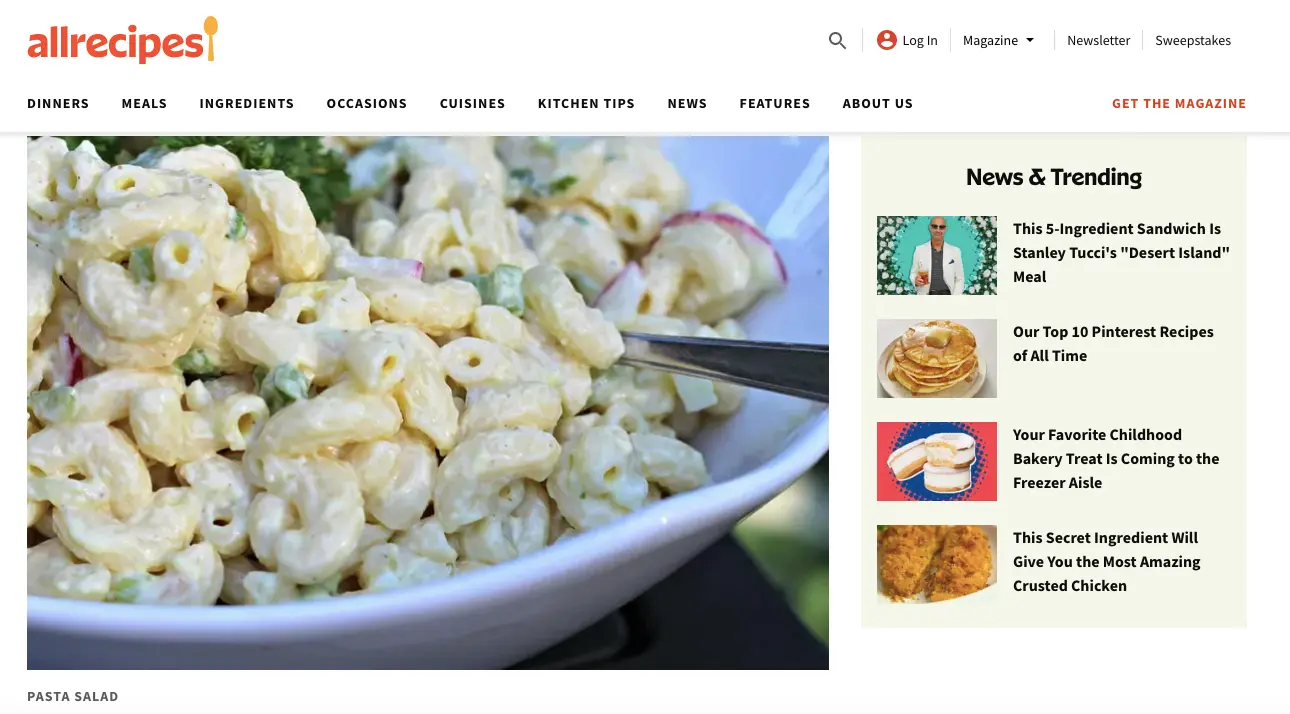Open the pancakes Pinterest recipes thumbnail
1290x714 pixels.
pyautogui.click(x=937, y=358)
